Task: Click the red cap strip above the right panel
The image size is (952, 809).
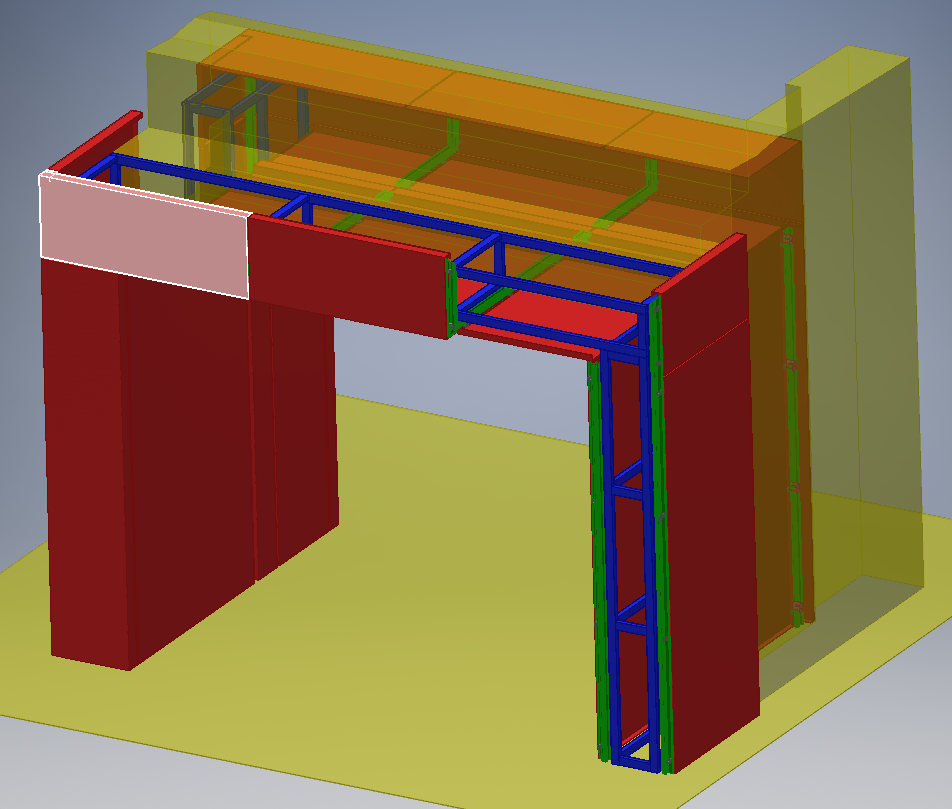Action: [700, 264]
